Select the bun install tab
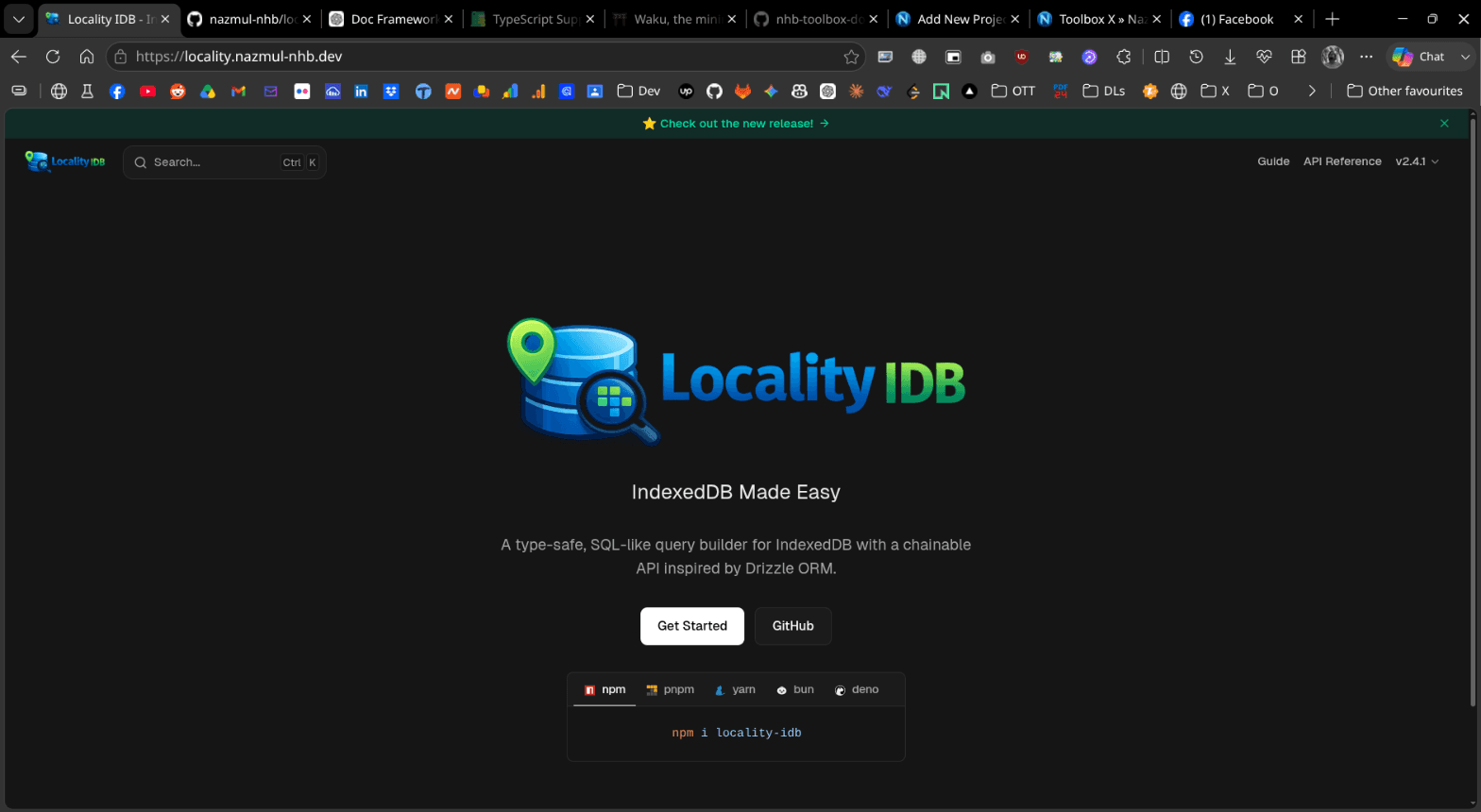The height and width of the screenshot is (812, 1481). click(794, 690)
